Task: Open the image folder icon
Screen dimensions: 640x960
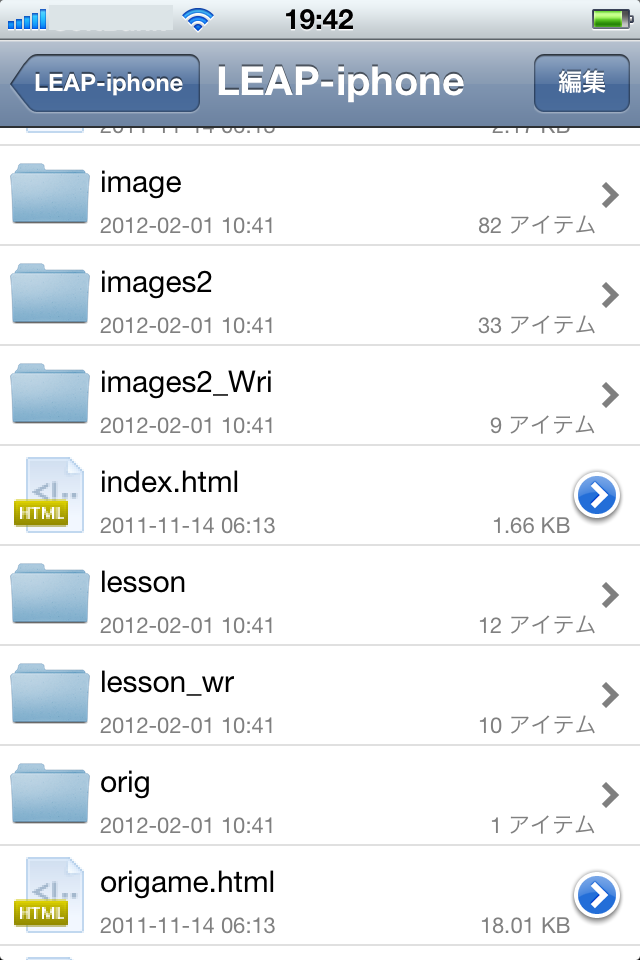Action: pos(50,193)
